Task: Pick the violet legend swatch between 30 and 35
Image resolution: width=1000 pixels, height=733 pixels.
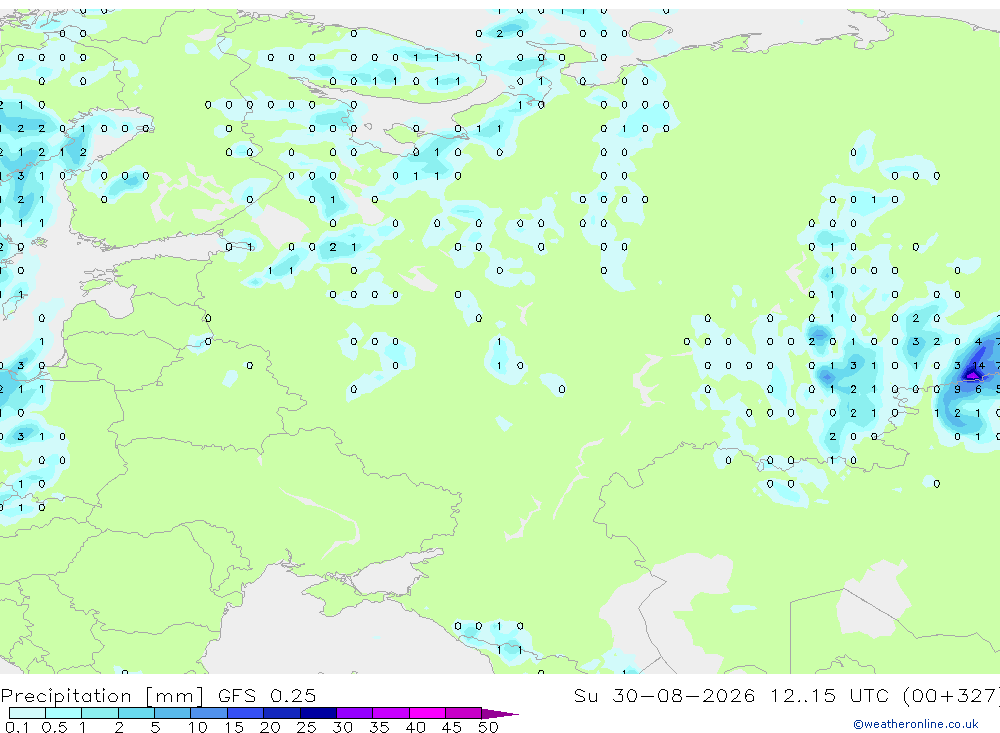Action: click(x=354, y=713)
